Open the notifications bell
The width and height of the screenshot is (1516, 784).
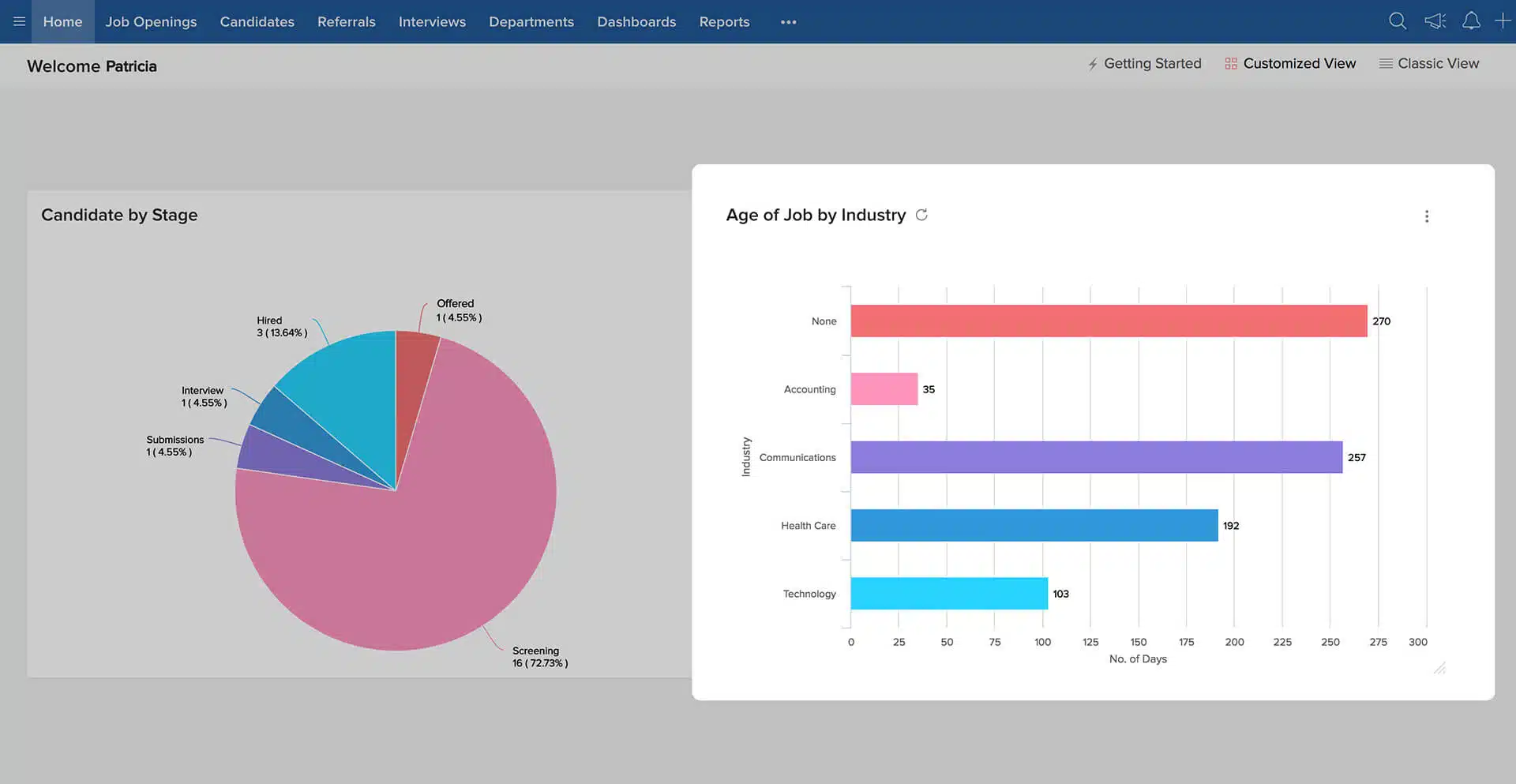(x=1472, y=21)
